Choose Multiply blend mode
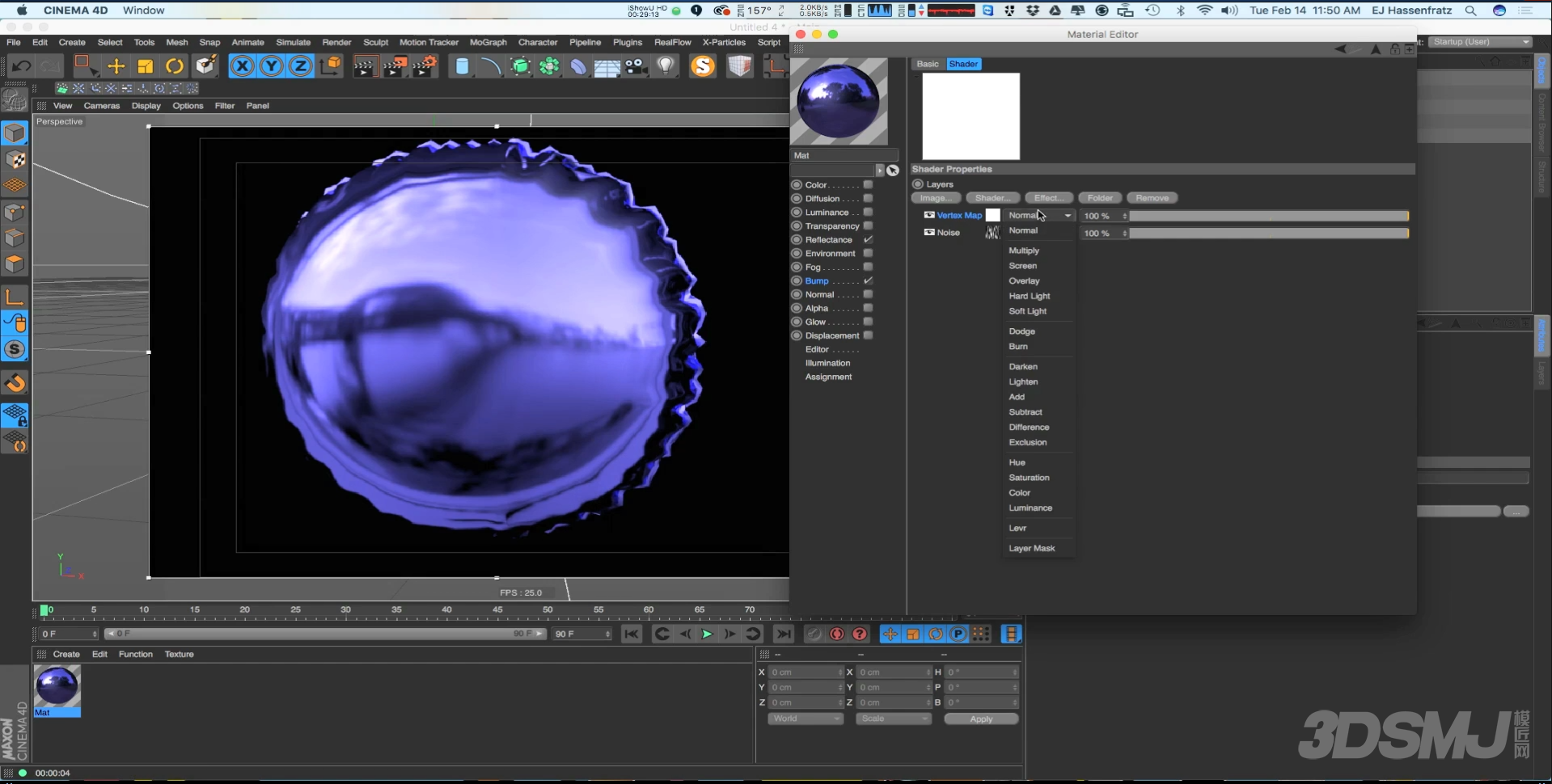Viewport: 1552px width, 784px height. pos(1024,251)
